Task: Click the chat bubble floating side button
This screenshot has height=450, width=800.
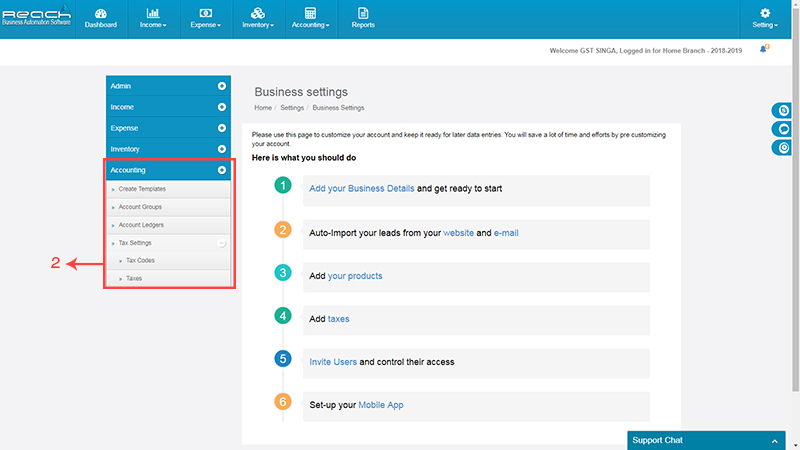Action: point(783,129)
